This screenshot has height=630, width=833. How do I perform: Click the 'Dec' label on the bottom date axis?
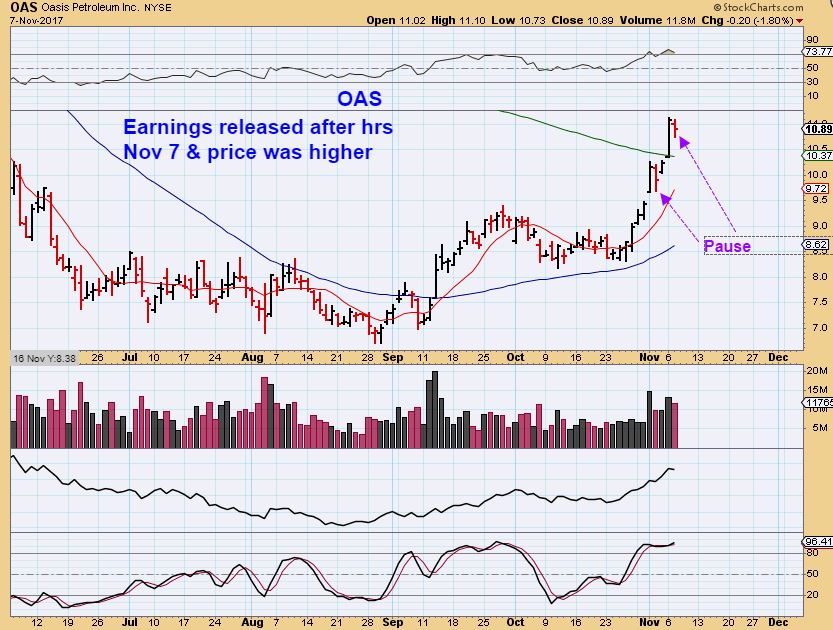[778, 622]
